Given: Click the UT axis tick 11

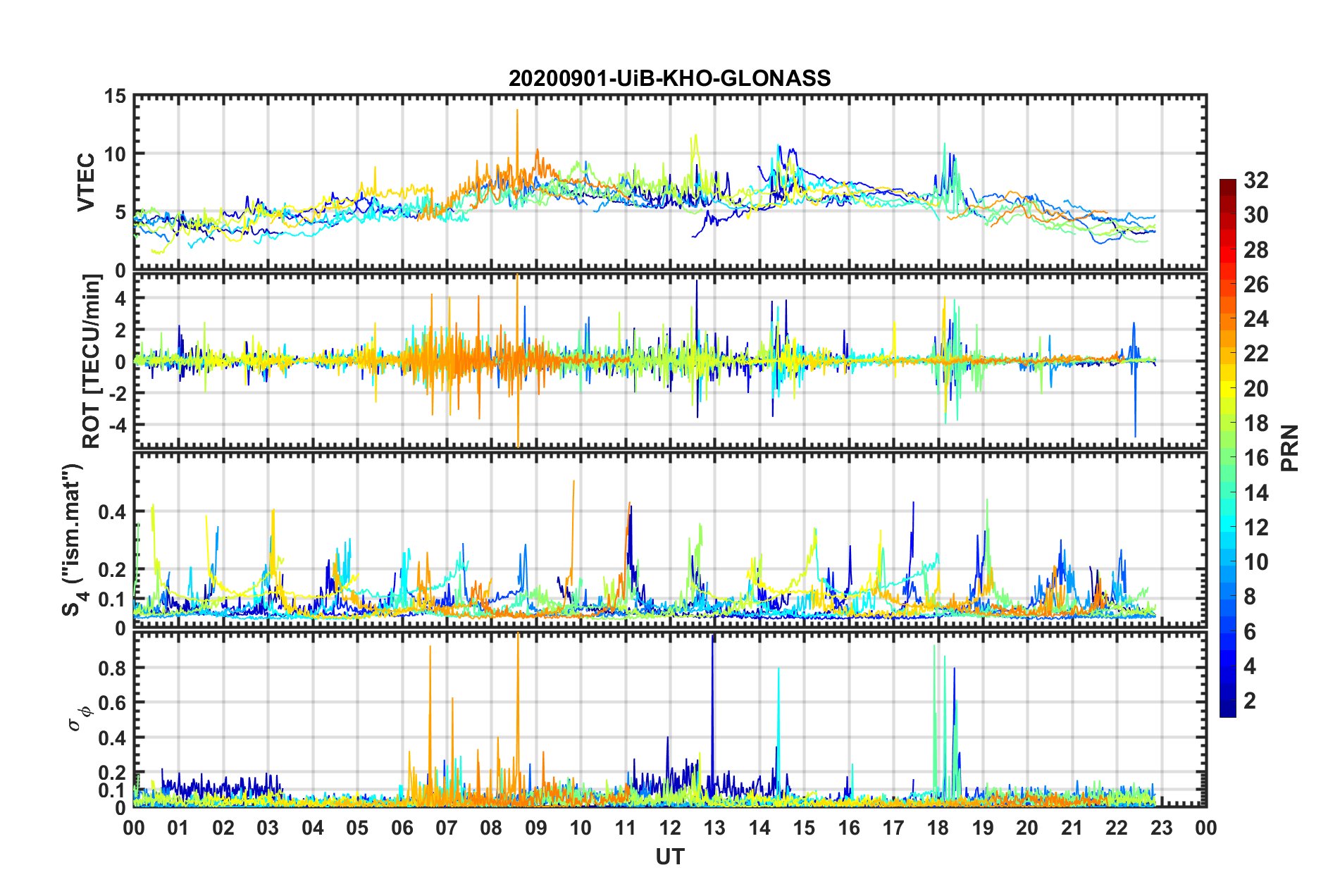Looking at the screenshot, I should point(626,828).
